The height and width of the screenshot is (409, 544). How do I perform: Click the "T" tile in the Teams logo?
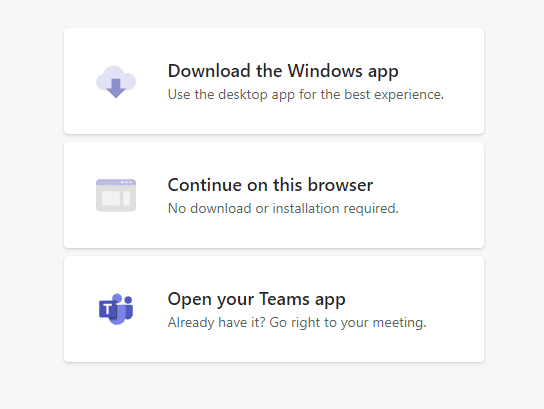click(108, 309)
